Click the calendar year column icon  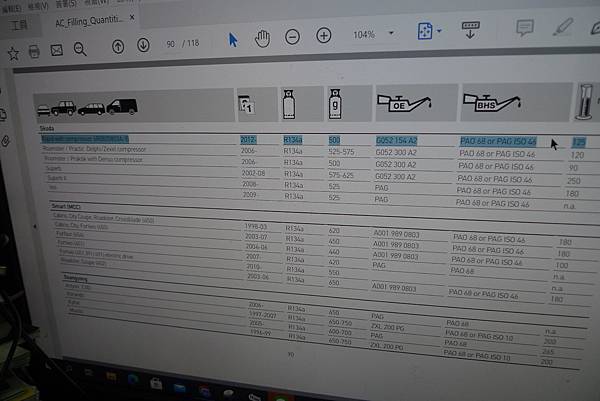(246, 104)
